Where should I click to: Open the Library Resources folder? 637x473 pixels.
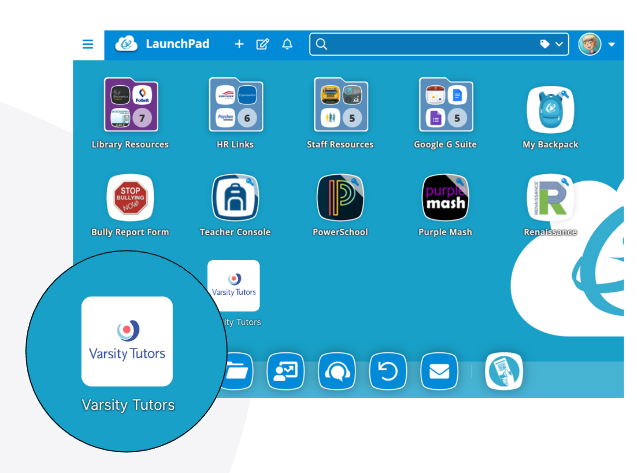coord(131,105)
